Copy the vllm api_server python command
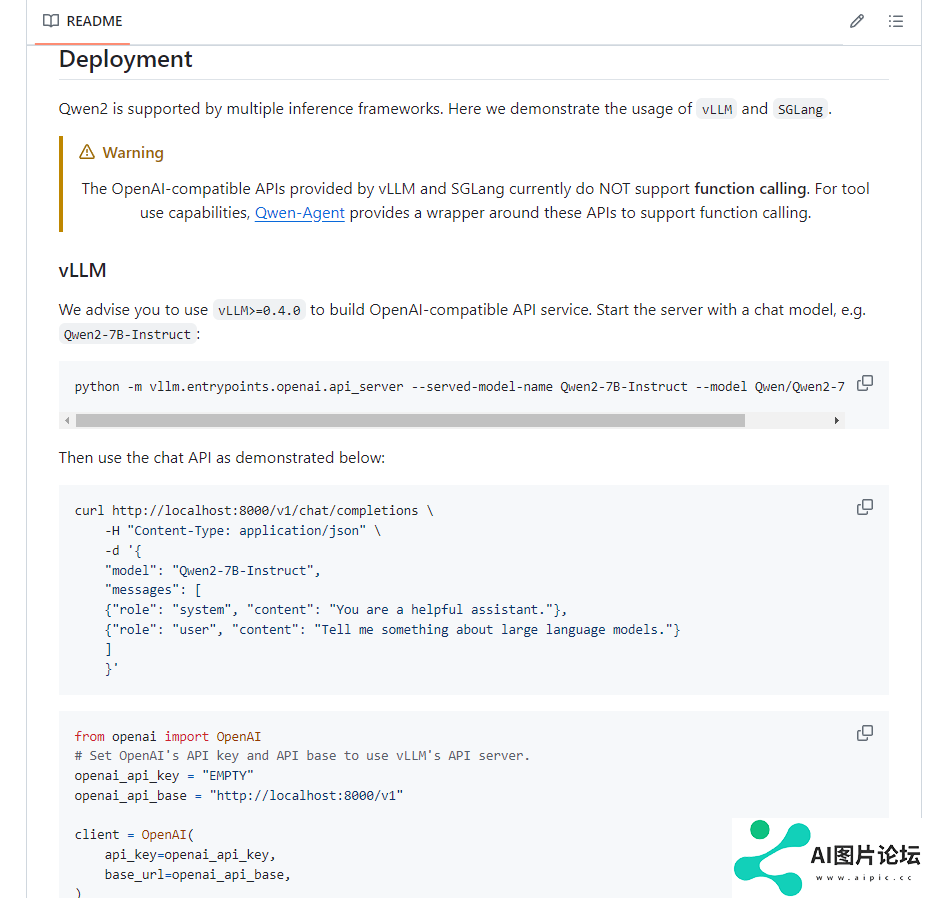Image resolution: width=932 pixels, height=898 pixels. (x=865, y=383)
